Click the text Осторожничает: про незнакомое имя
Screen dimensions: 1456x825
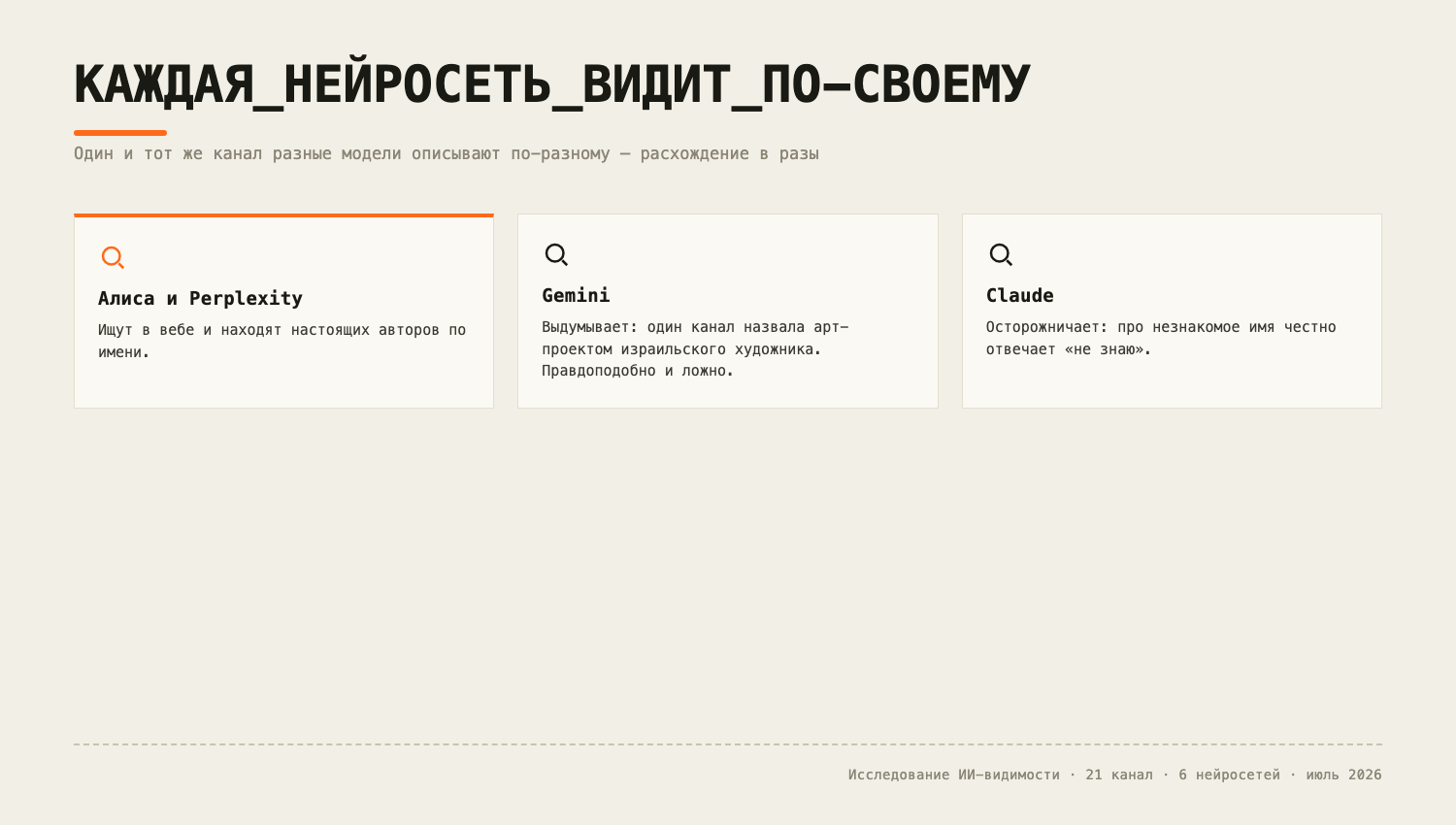tap(1161, 338)
